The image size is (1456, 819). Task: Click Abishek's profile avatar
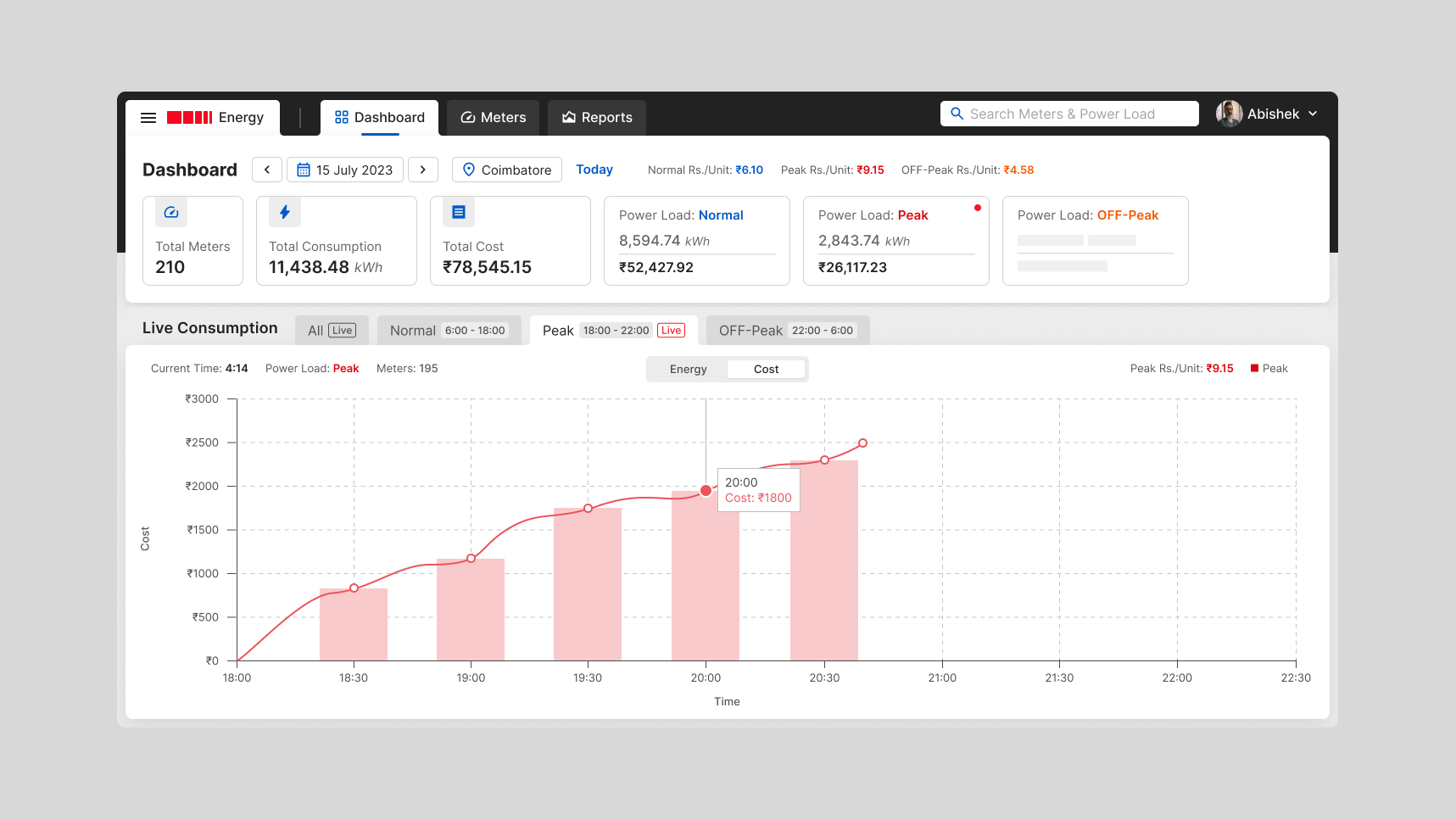click(x=1229, y=114)
